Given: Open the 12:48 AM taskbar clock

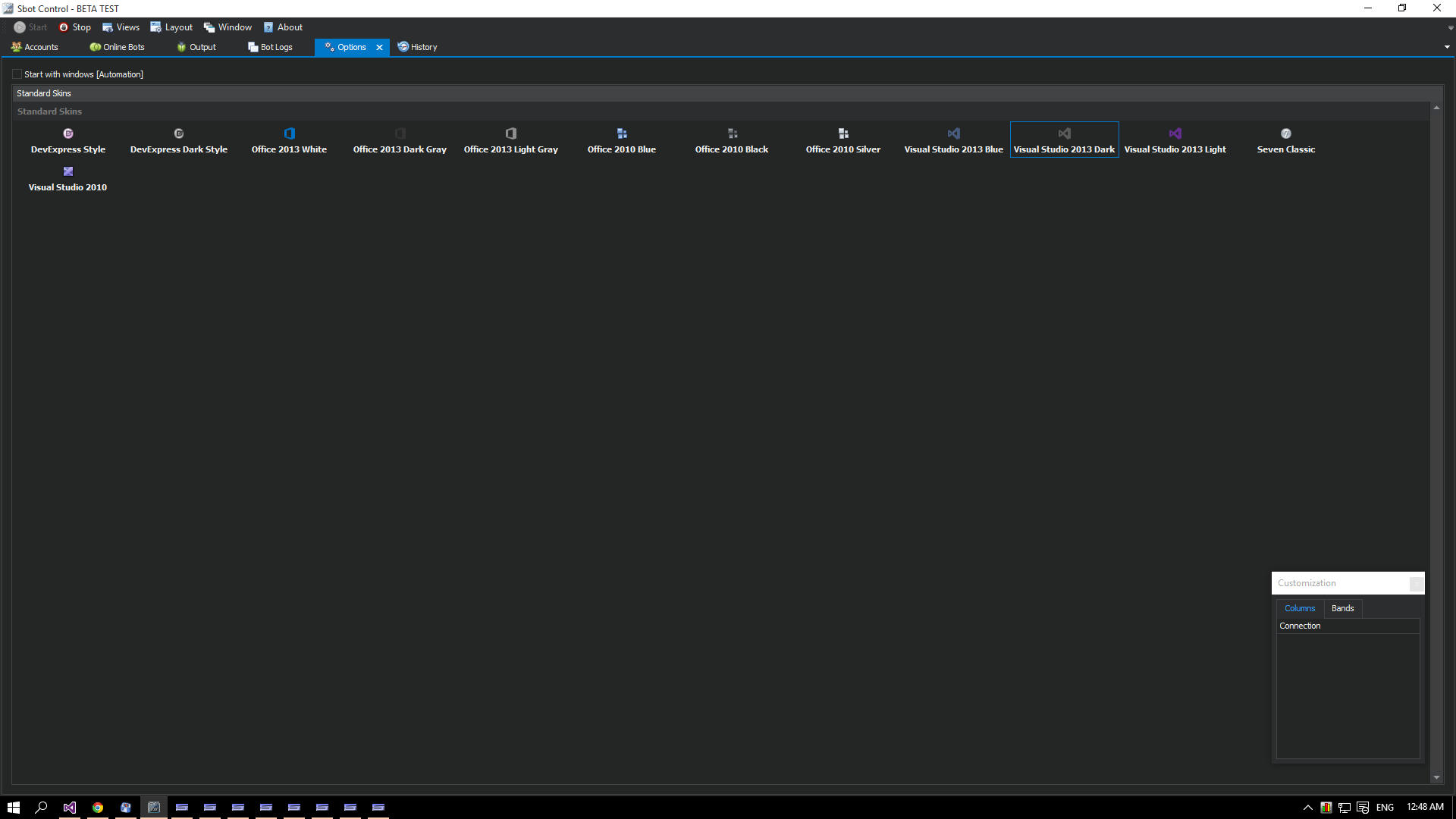Looking at the screenshot, I should [x=1425, y=807].
